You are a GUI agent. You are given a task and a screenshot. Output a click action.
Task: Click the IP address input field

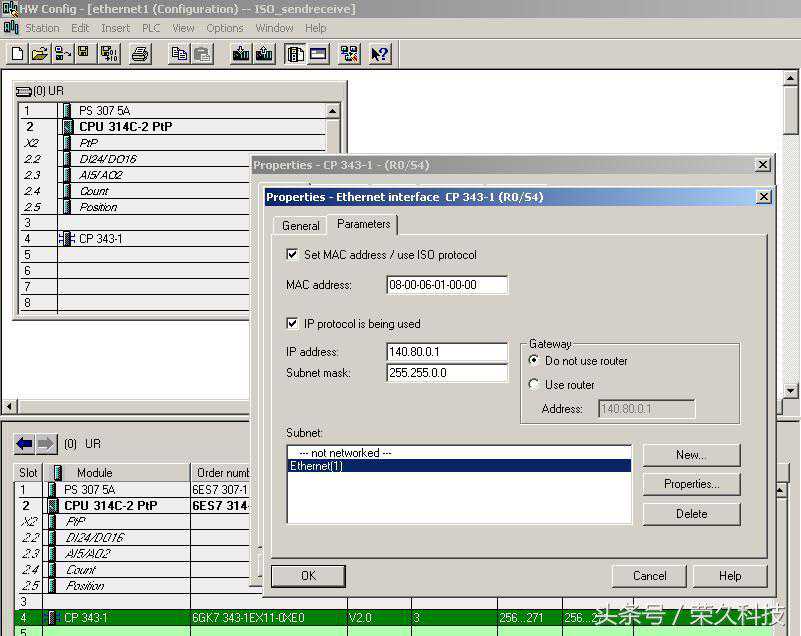[447, 352]
